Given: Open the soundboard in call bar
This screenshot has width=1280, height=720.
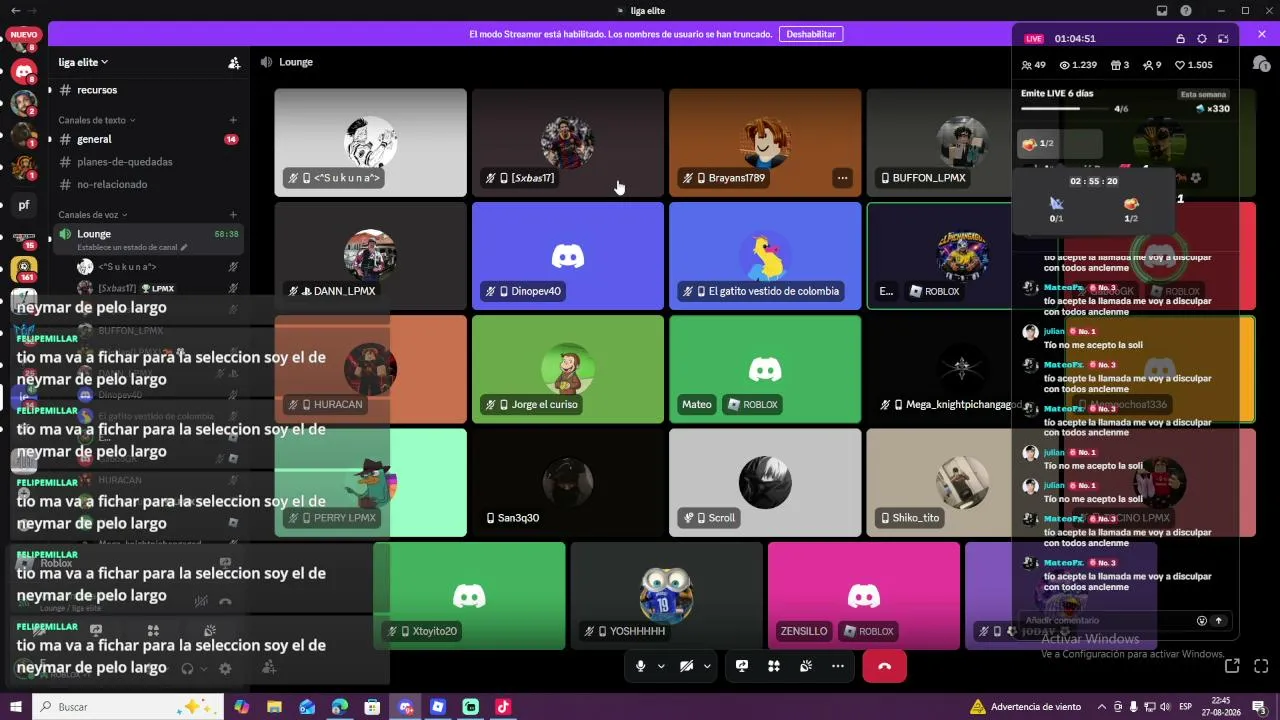Looking at the screenshot, I should click(805, 666).
